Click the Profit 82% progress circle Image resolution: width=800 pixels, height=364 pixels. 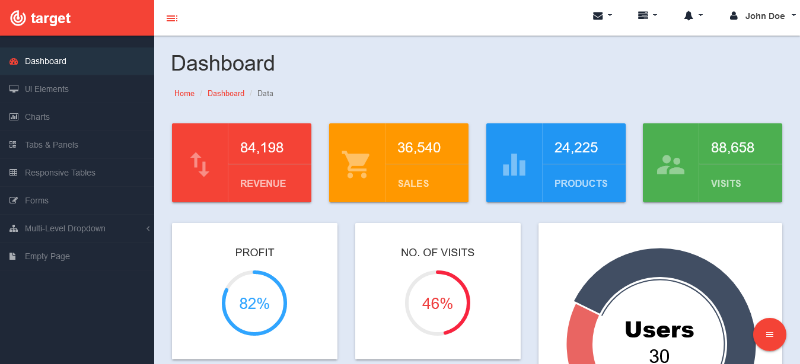click(x=254, y=303)
